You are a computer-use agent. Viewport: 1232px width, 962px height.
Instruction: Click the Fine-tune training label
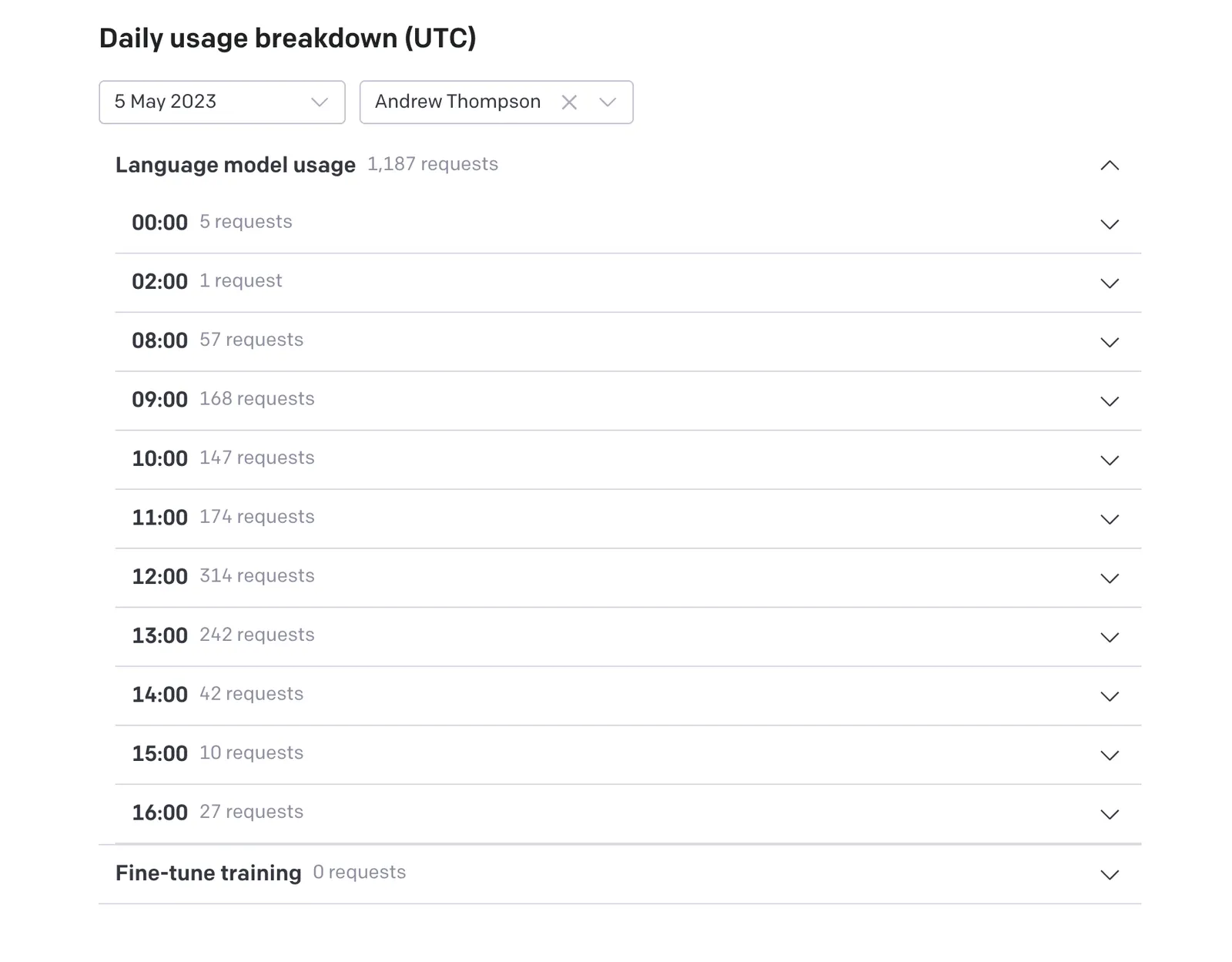pos(208,872)
